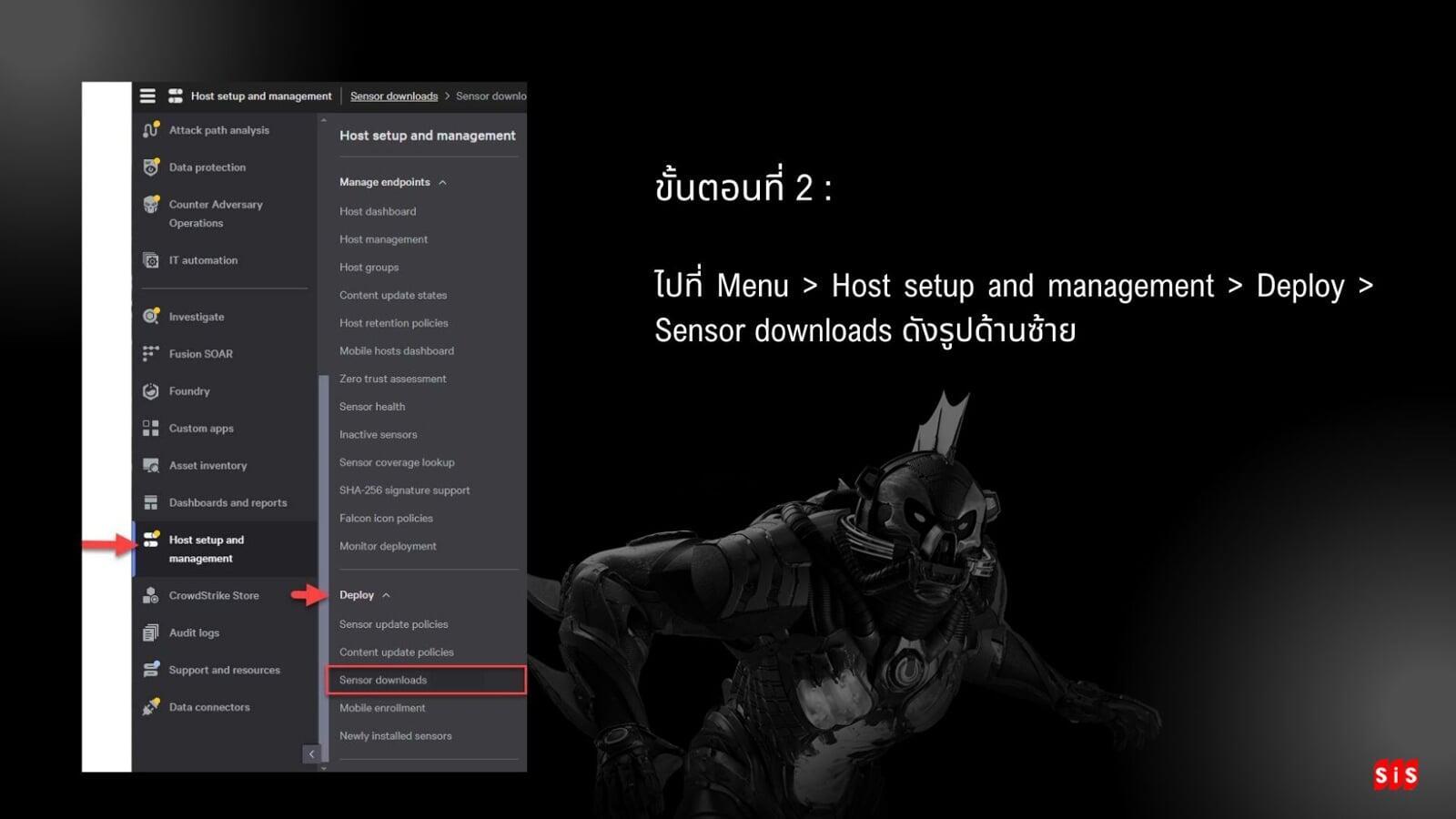Collapse the Deploy section chevron

coord(386,595)
